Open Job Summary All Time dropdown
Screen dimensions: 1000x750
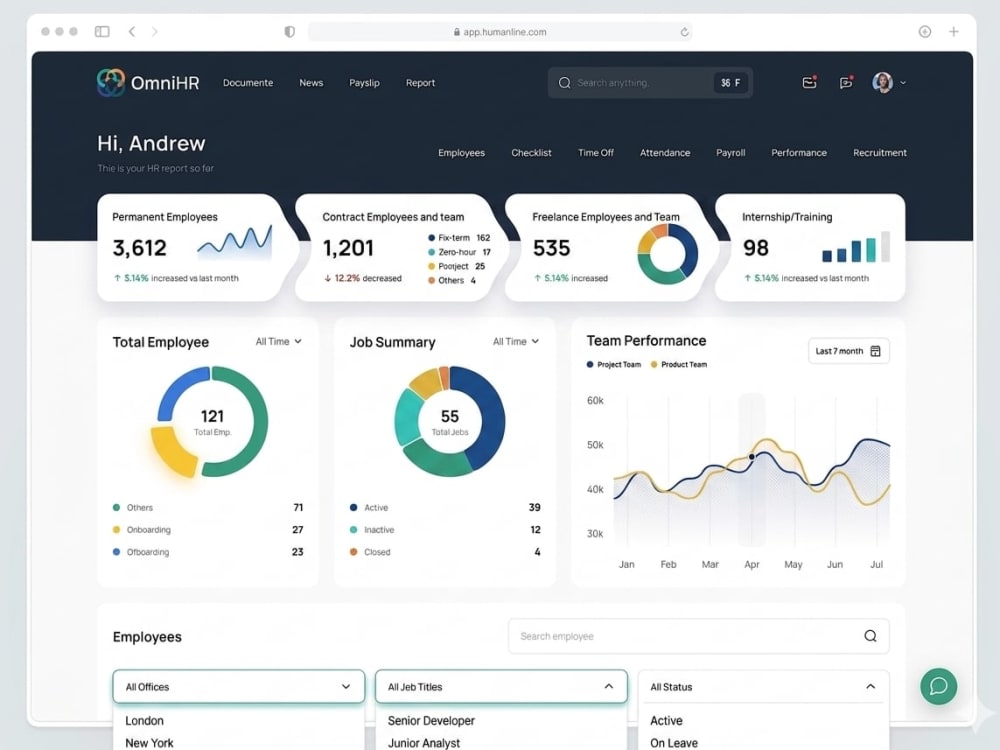(516, 342)
